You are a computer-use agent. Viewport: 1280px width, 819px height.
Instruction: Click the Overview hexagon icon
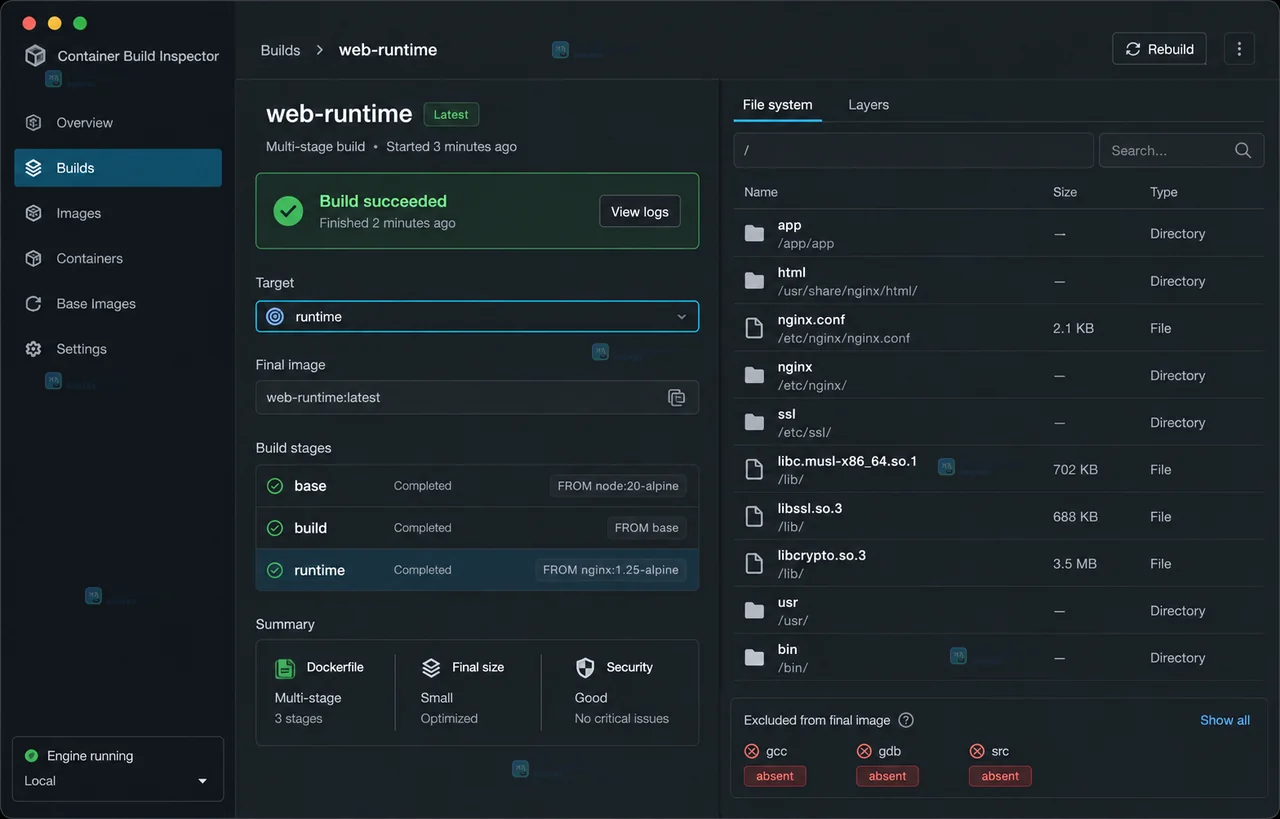(x=33, y=123)
